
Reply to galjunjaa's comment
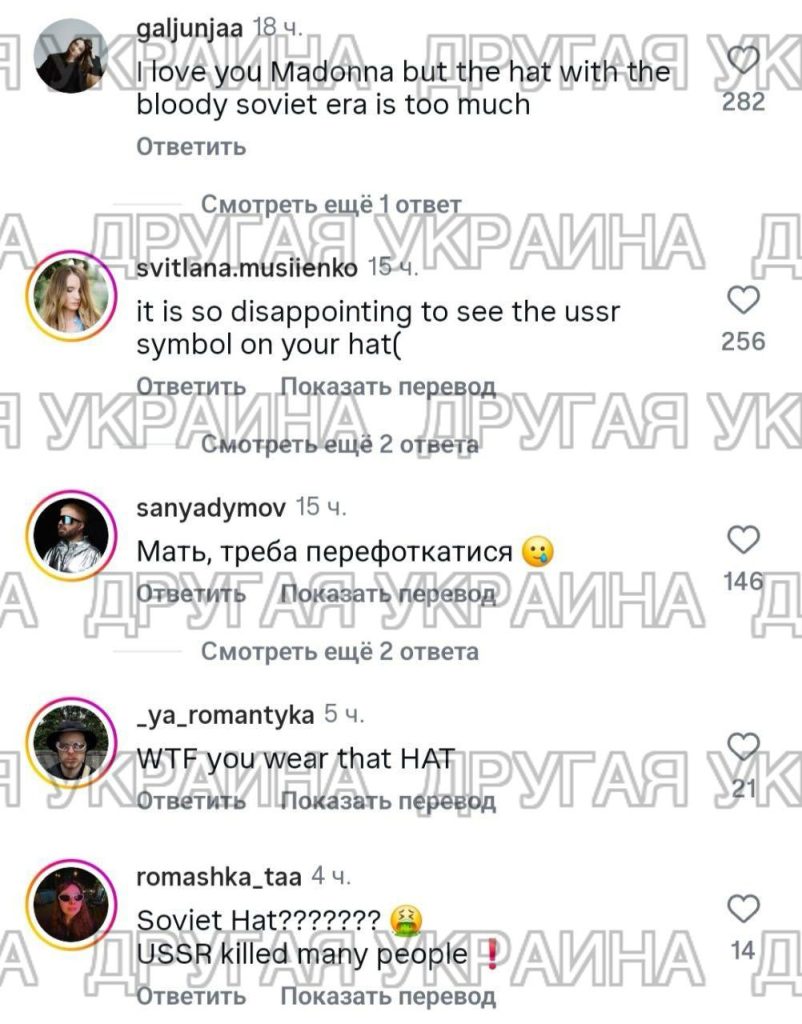point(191,146)
